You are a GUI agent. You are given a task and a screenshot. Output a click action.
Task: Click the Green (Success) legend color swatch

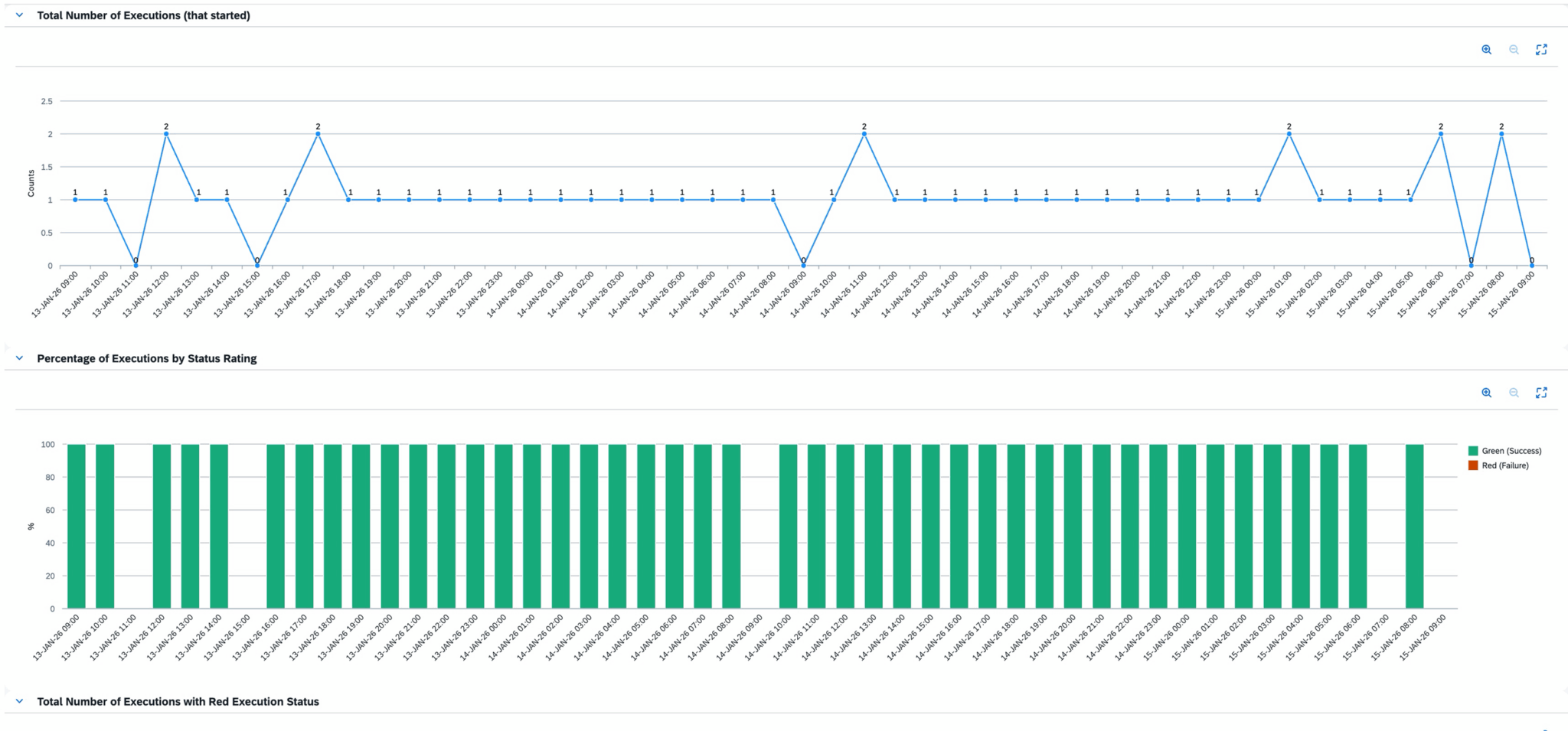pos(1473,451)
